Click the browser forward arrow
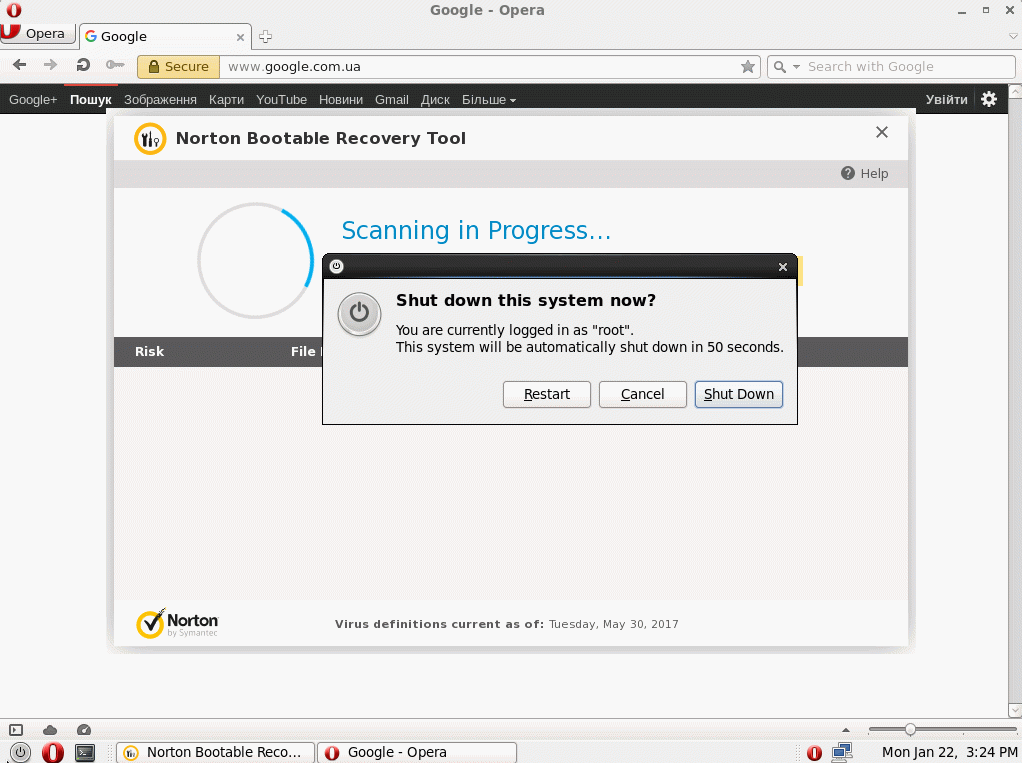Screen dimensions: 1022x763 (x=50, y=65)
